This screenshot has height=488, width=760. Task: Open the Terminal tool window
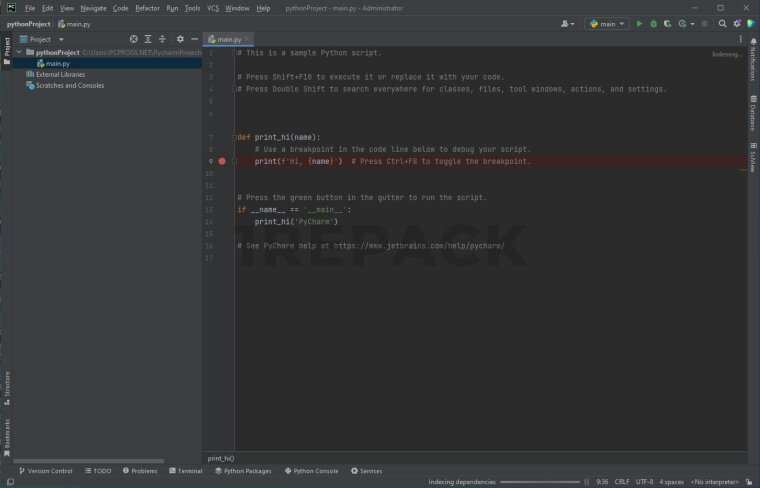(x=185, y=470)
